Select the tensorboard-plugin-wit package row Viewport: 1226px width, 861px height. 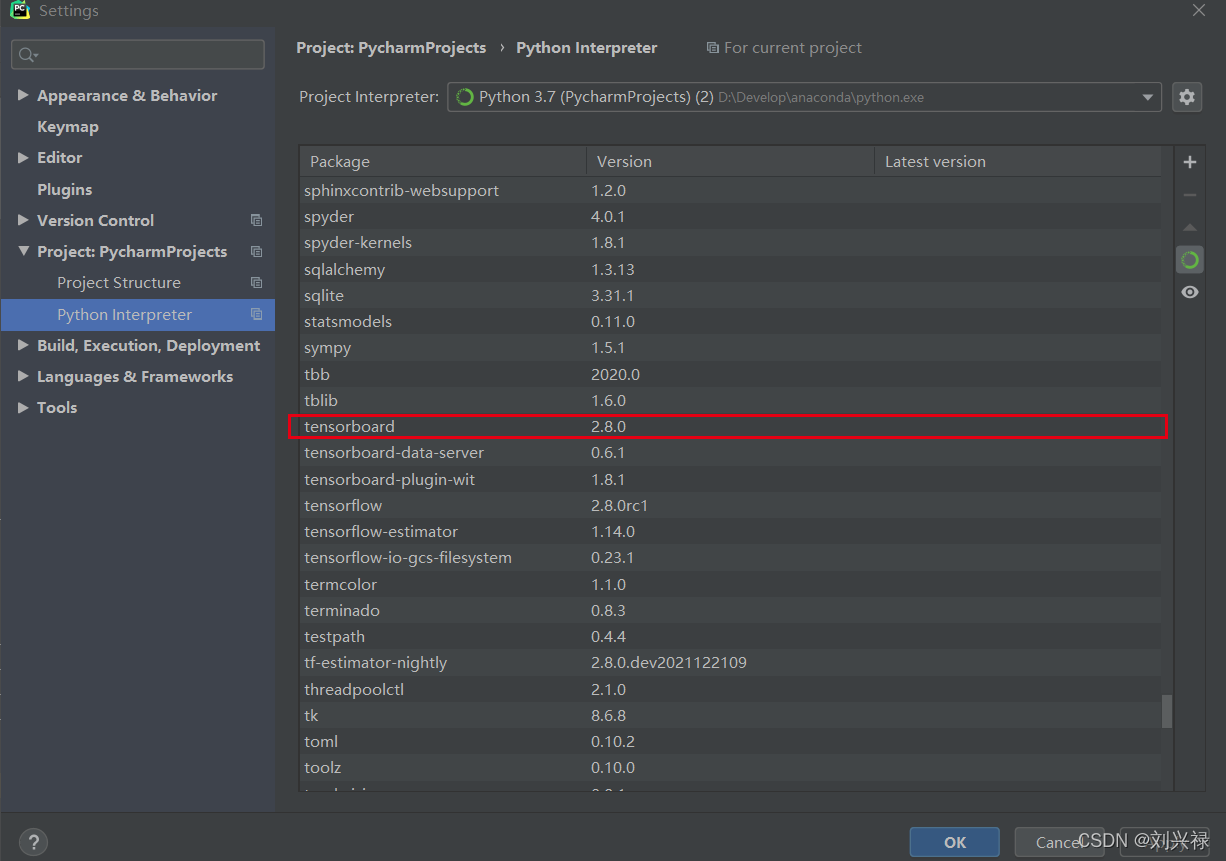[730, 479]
